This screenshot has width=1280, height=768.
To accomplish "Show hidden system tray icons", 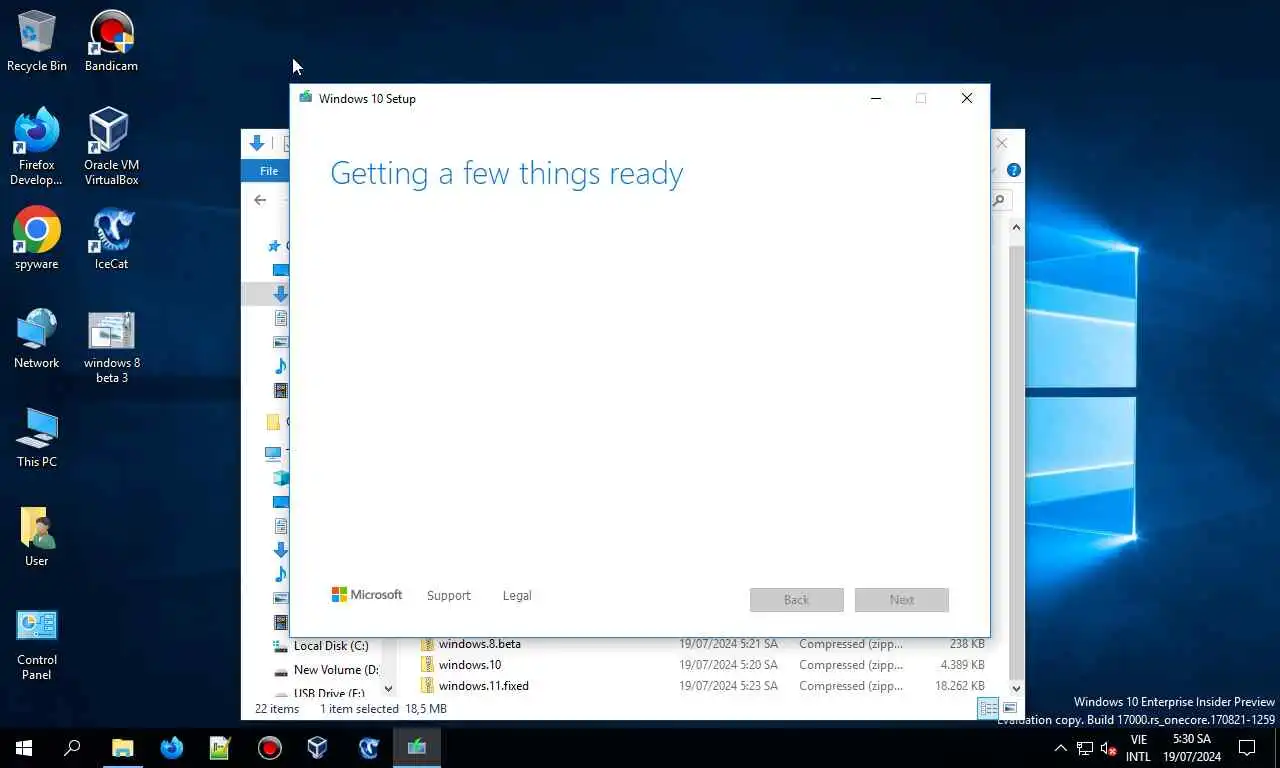I will [x=1060, y=748].
